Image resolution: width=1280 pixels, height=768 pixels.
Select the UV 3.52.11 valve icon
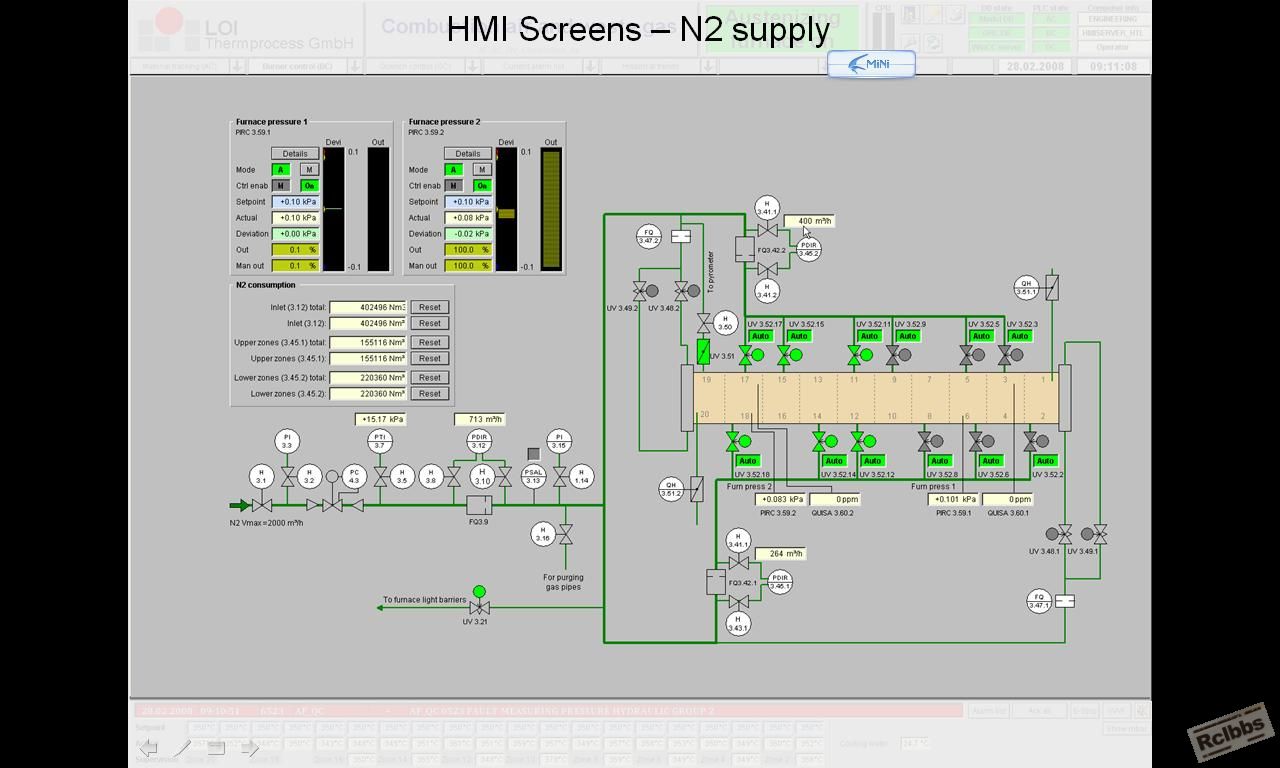[x=860, y=354]
